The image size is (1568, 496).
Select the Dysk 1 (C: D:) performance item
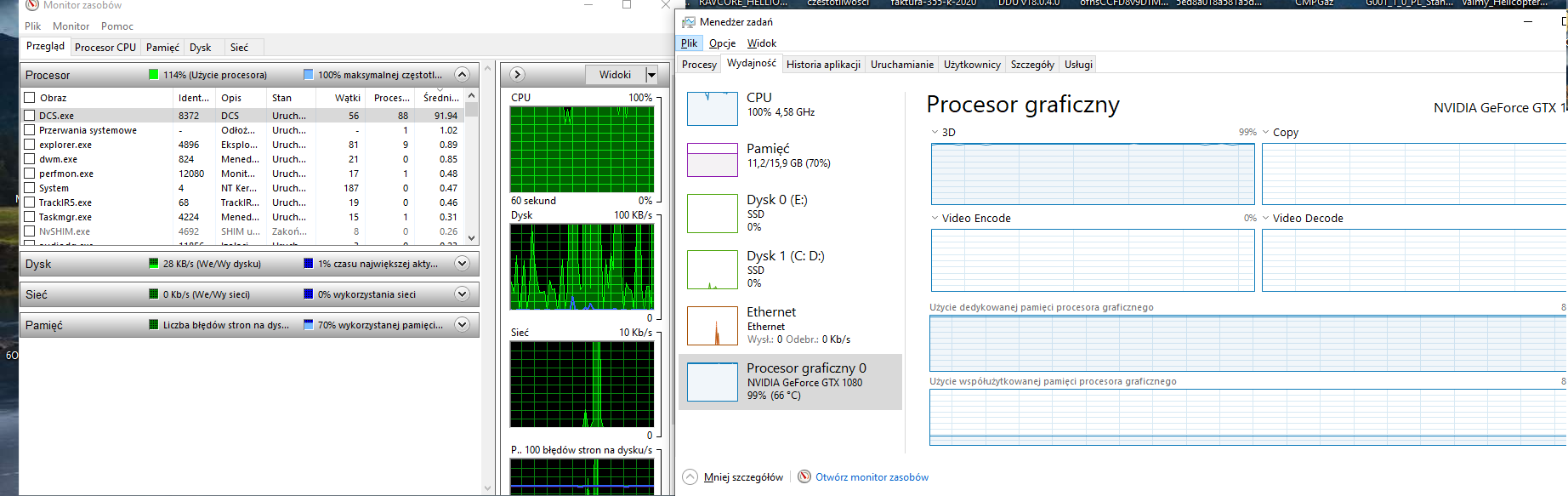pos(791,269)
